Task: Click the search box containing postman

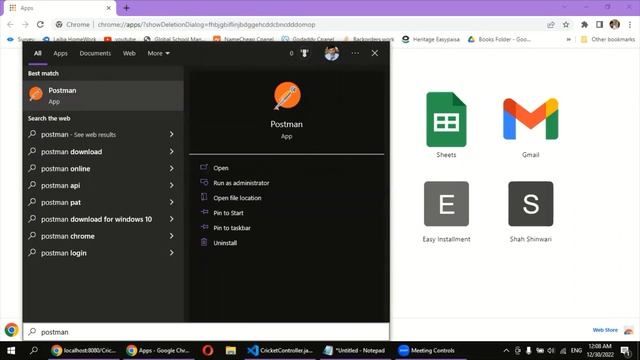Action: [206, 332]
